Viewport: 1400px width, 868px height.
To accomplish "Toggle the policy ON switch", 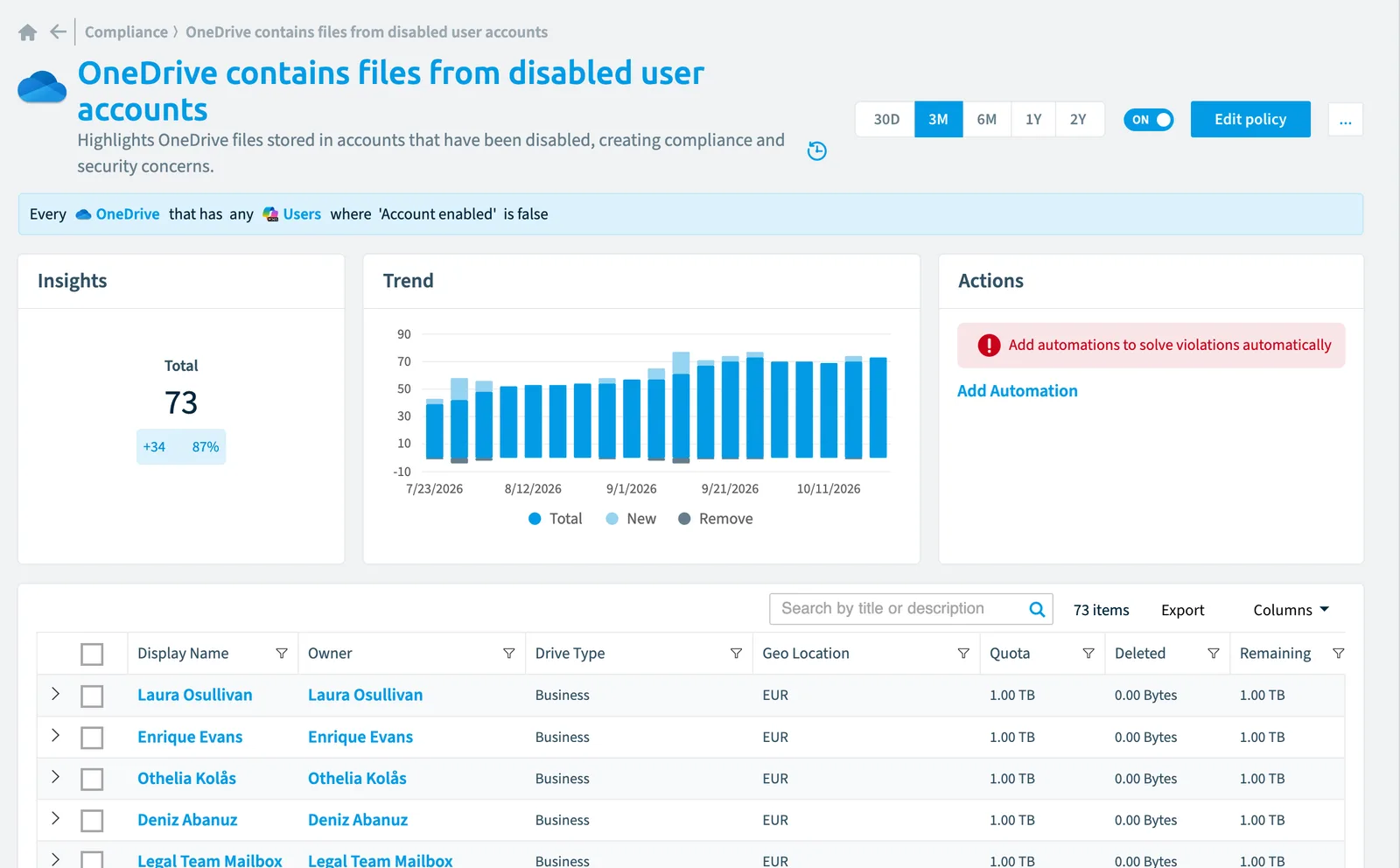I will (1148, 120).
